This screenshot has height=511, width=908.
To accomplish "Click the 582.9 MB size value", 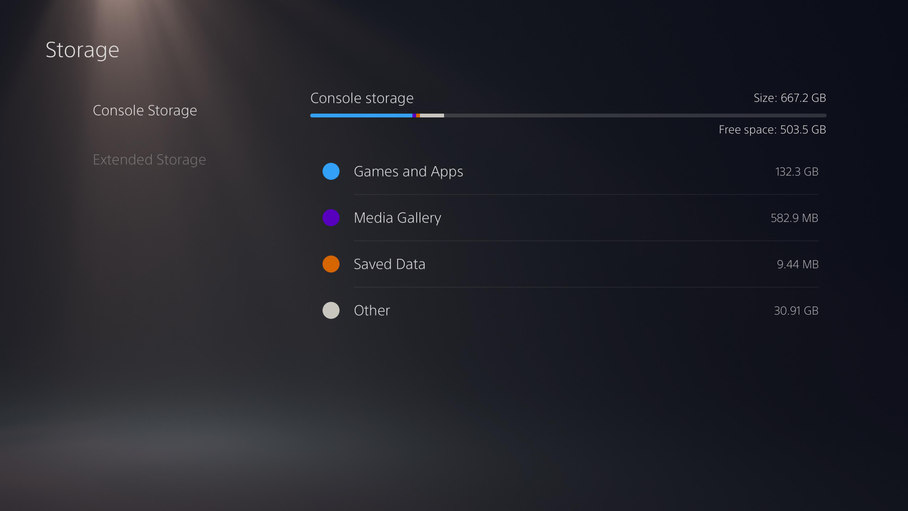I will (794, 218).
